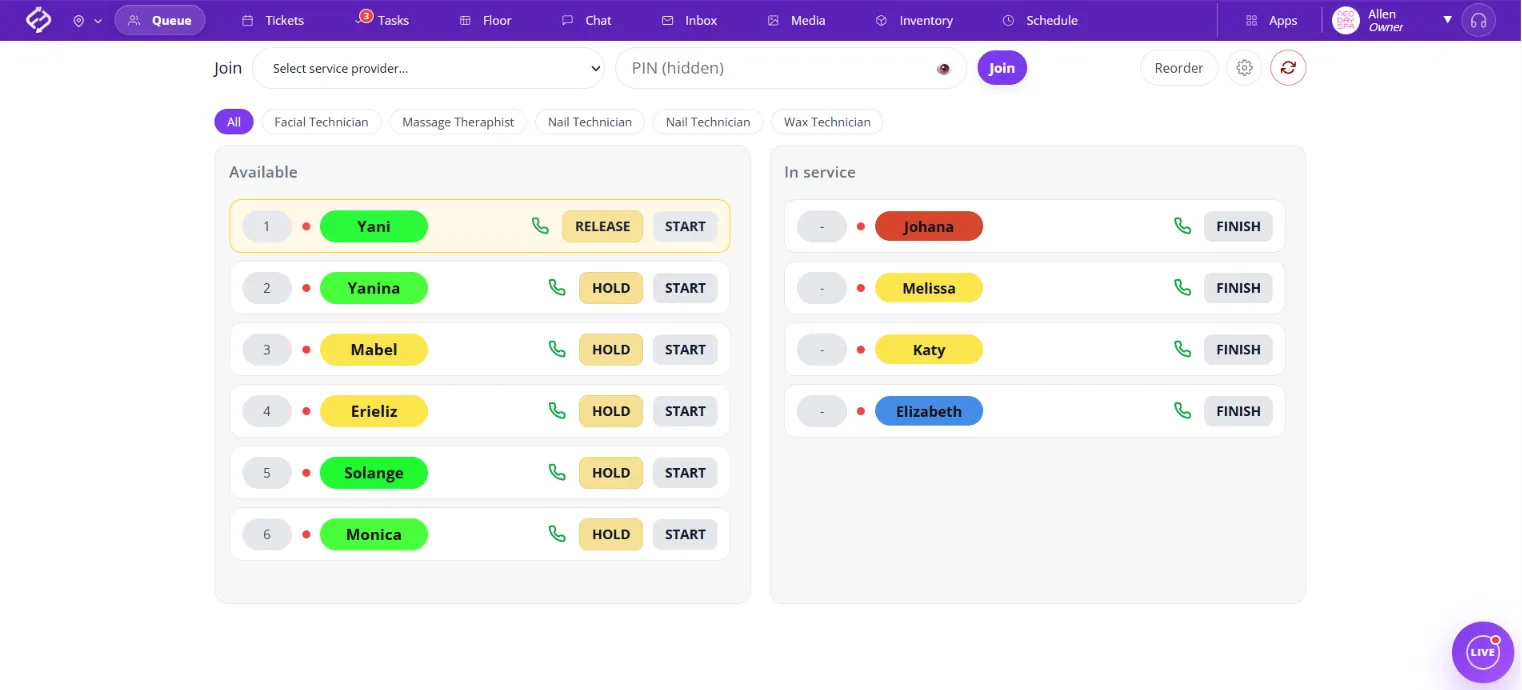The height and width of the screenshot is (690, 1522).
Task: Open the LIVE chat bubble
Action: pyautogui.click(x=1483, y=652)
